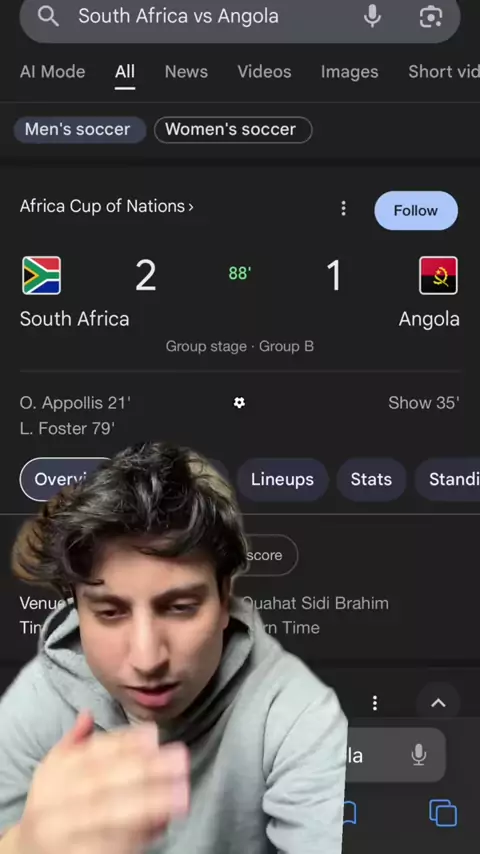Open match card three-dot options
Image resolution: width=480 pixels, height=854 pixels.
[x=343, y=208]
